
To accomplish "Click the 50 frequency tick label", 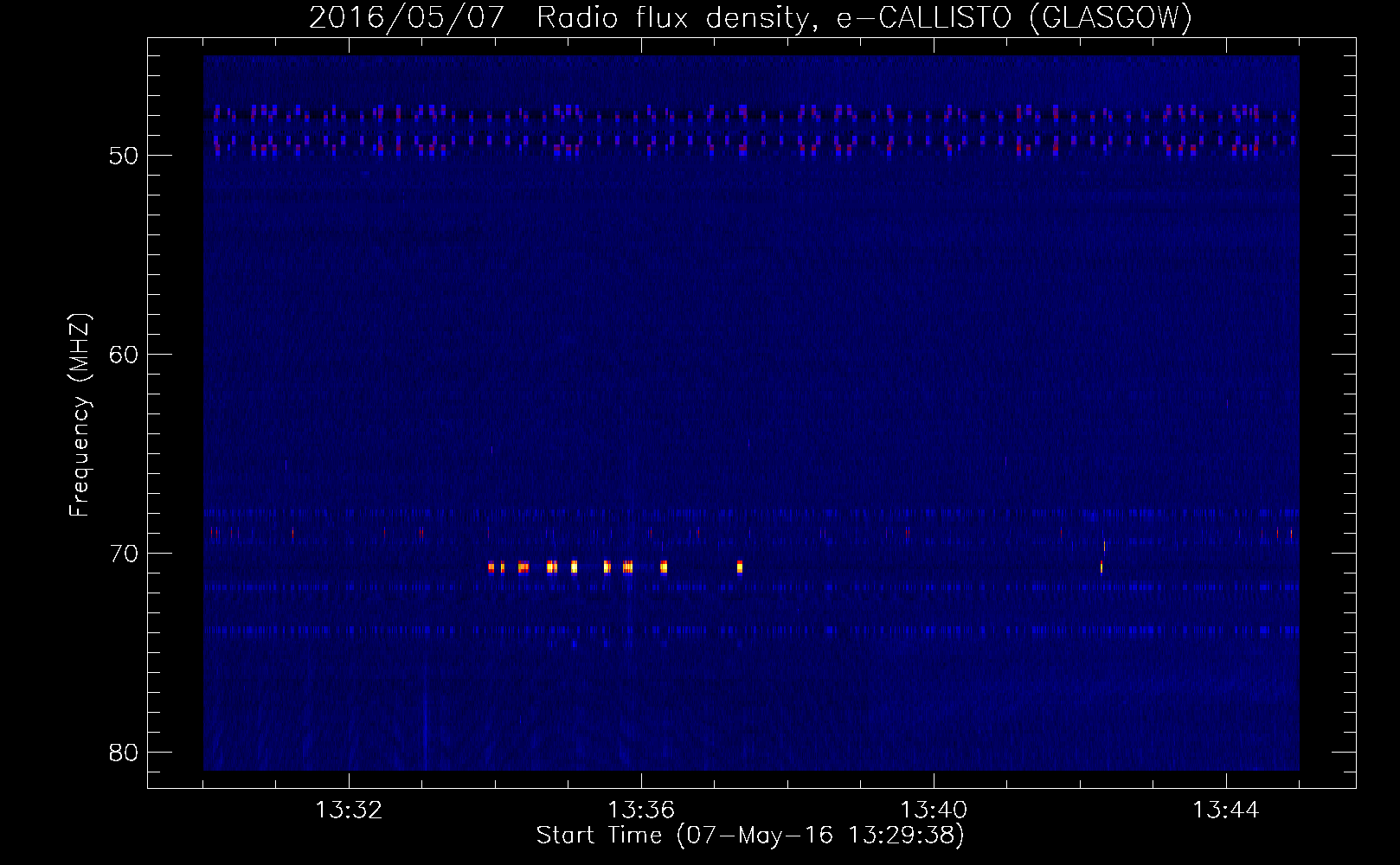I will click(x=125, y=156).
